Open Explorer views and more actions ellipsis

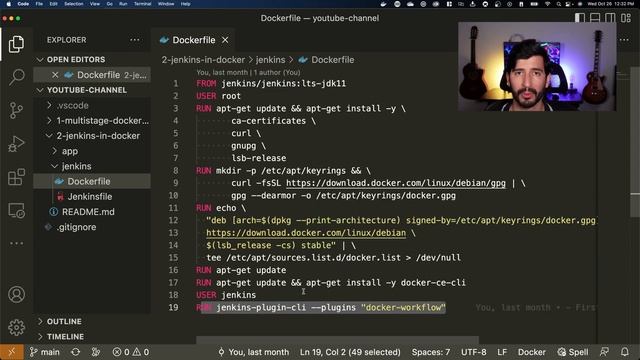(x=135, y=40)
